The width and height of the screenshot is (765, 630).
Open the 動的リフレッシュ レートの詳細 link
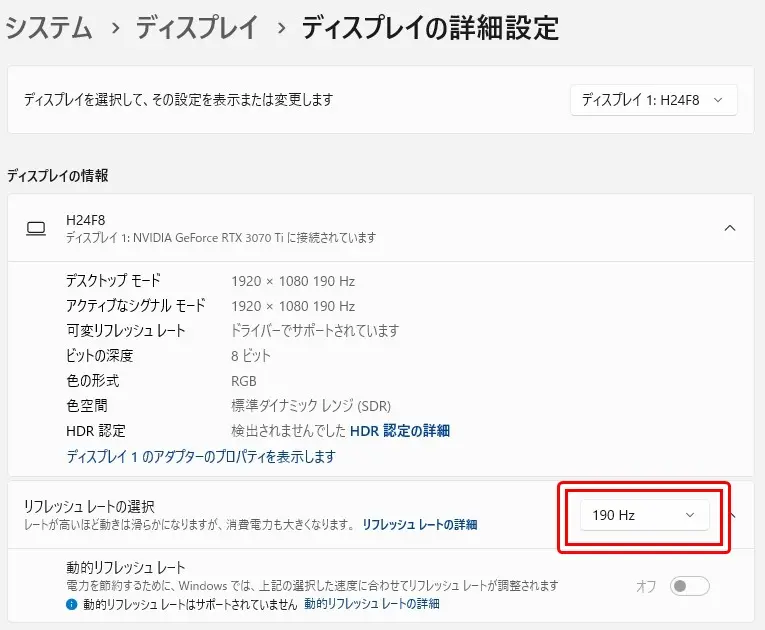(x=372, y=604)
